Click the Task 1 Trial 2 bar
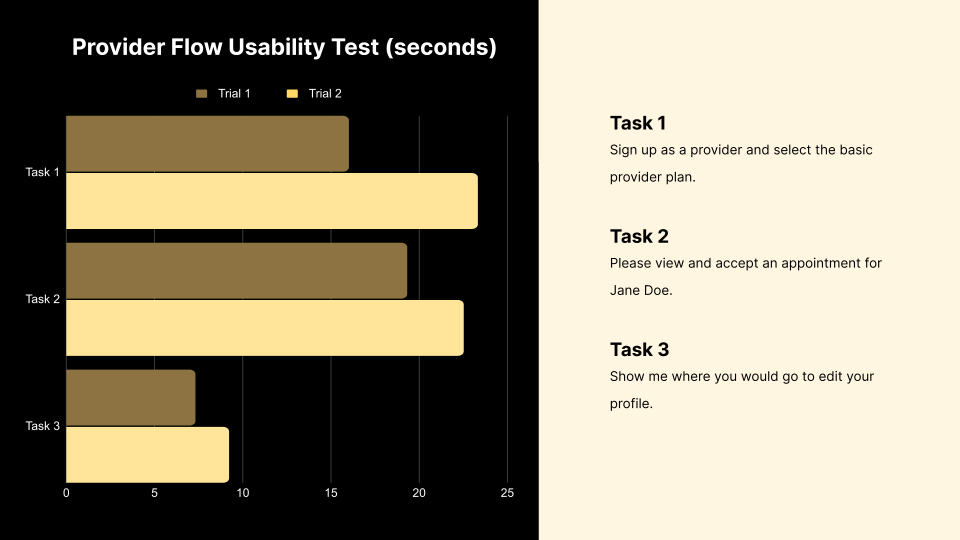Image resolution: width=960 pixels, height=540 pixels. point(271,201)
